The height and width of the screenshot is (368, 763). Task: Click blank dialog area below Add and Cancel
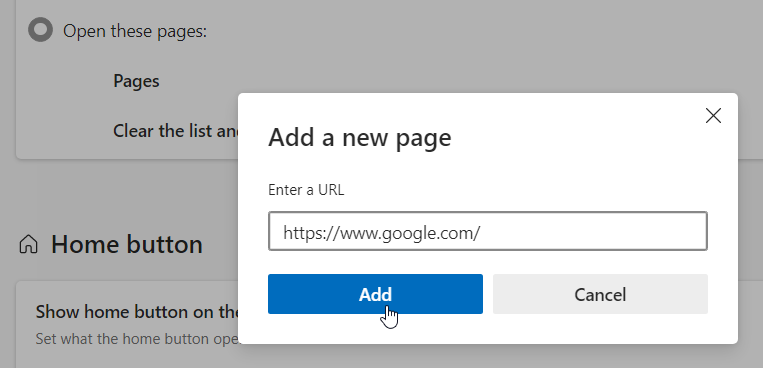tap(488, 329)
